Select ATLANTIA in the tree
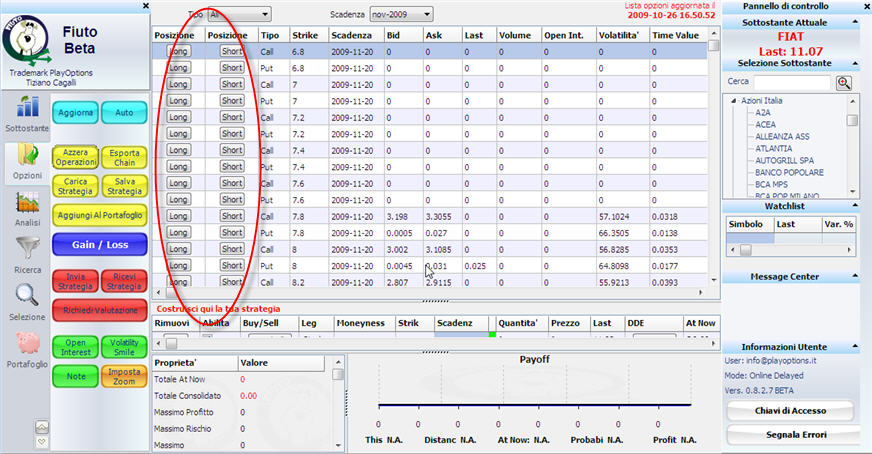The width and height of the screenshot is (872, 454). pyautogui.click(x=774, y=149)
